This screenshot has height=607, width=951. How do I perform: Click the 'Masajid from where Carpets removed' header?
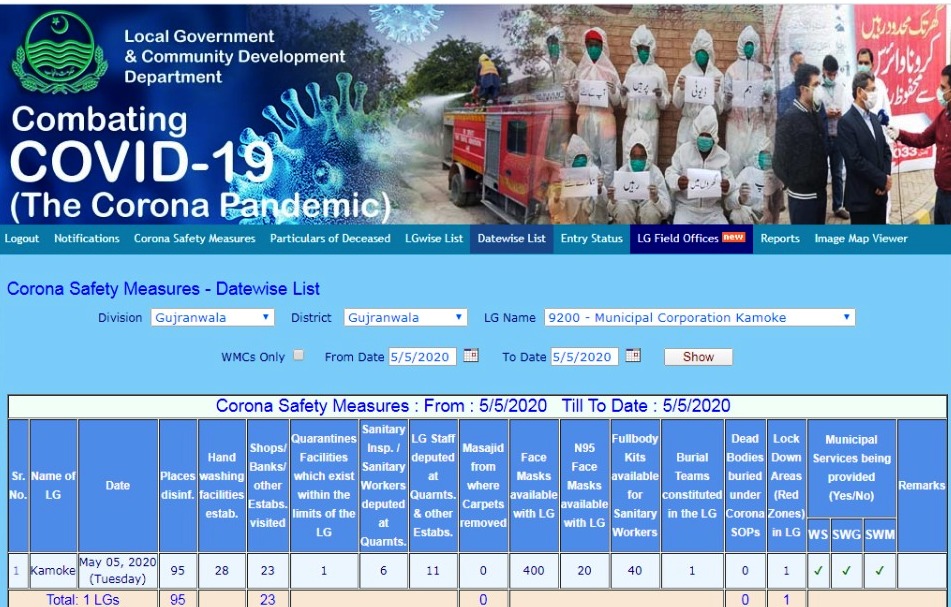click(483, 485)
